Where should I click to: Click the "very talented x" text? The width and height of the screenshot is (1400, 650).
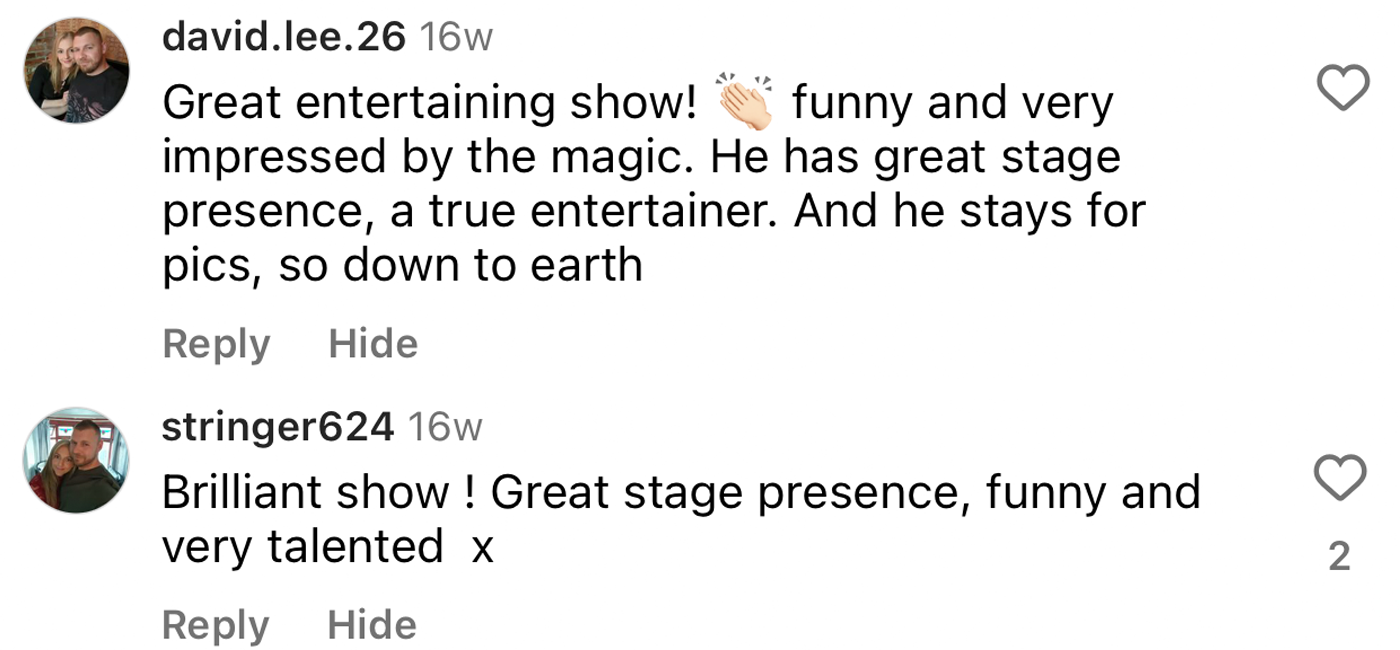click(x=328, y=546)
